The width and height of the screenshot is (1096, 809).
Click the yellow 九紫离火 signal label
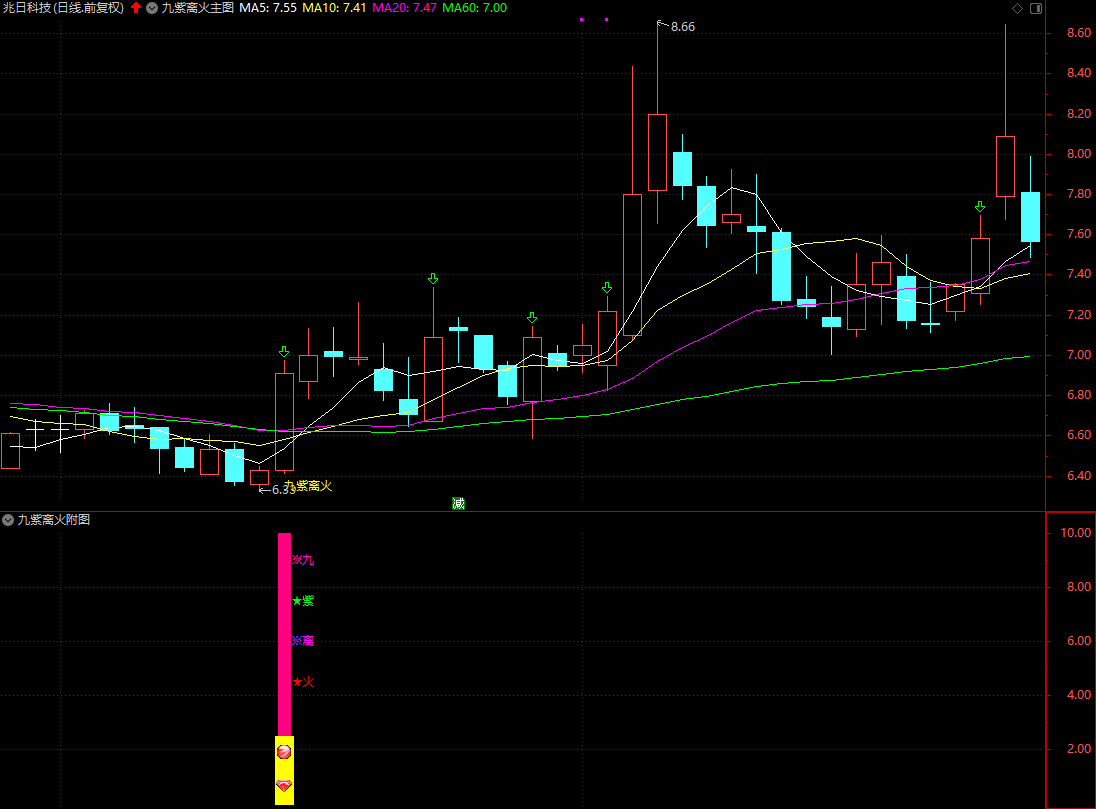tap(308, 485)
